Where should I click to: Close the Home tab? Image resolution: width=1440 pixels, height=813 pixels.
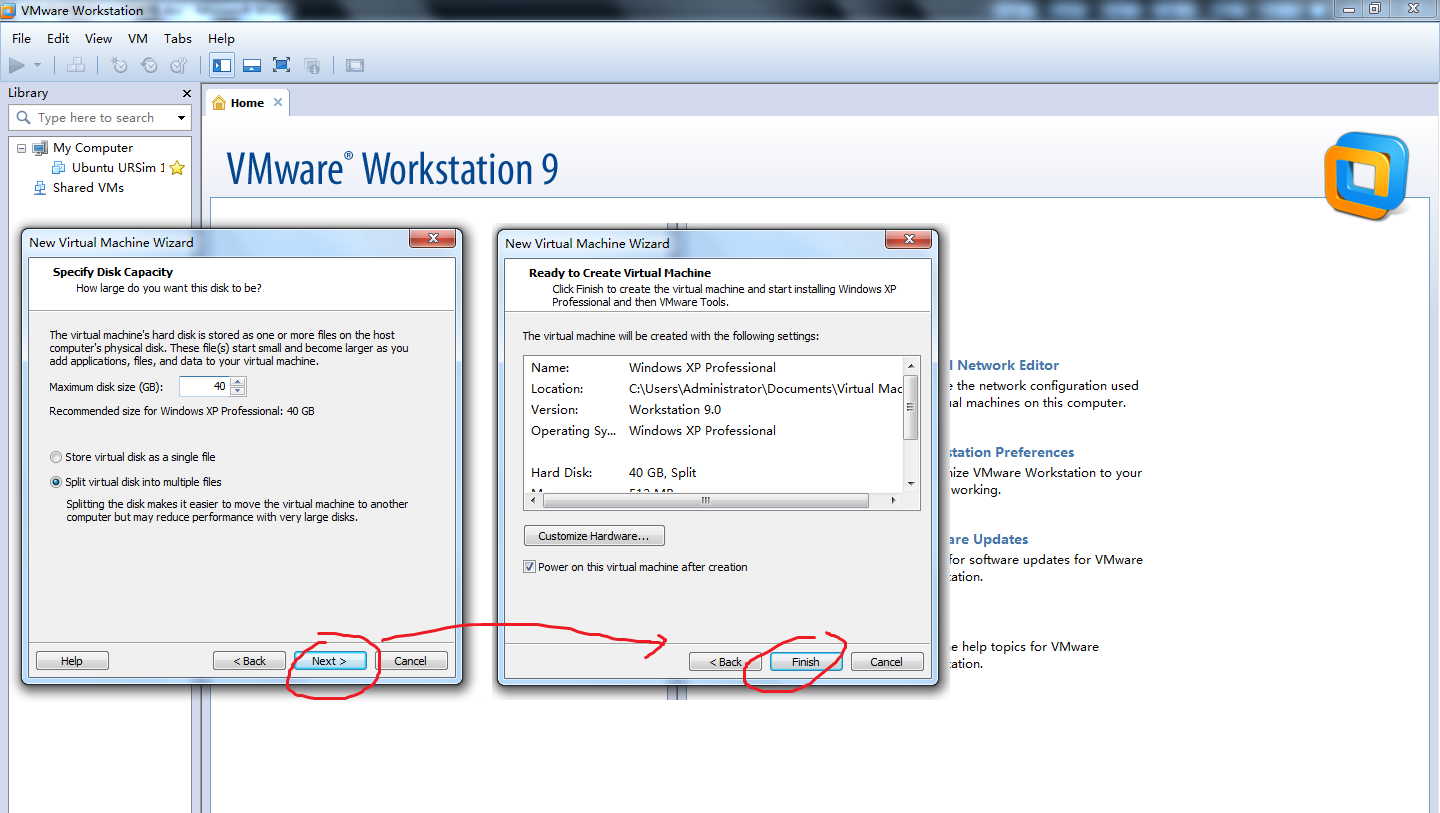pyautogui.click(x=278, y=102)
